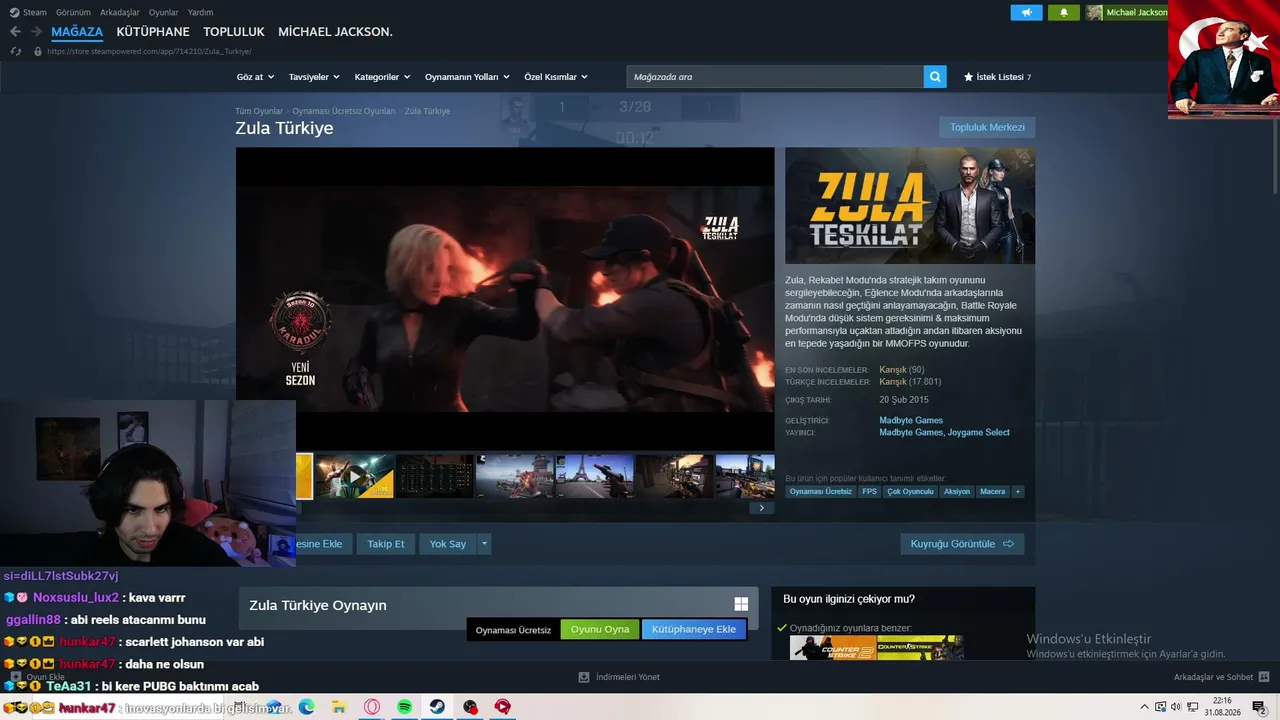The image size is (1280, 720).
Task: Open File Explorer from the taskbar
Action: point(339,707)
